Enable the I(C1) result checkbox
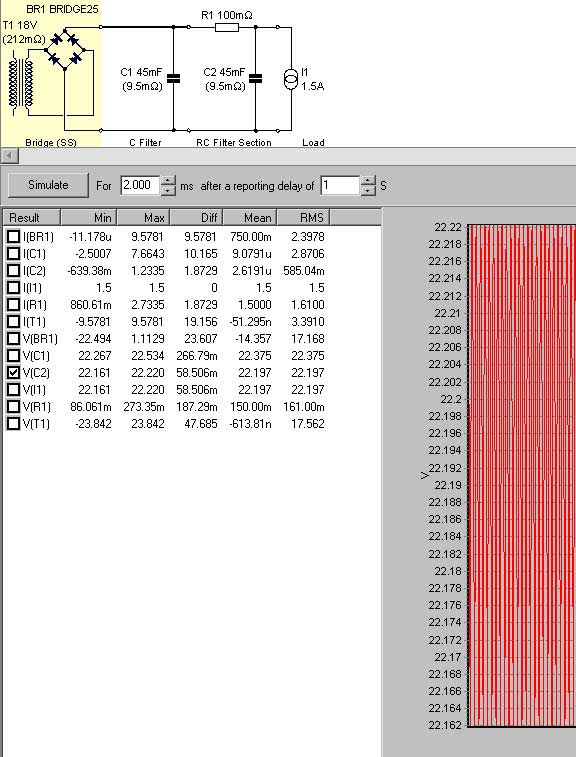This screenshot has height=757, width=576. (14, 253)
